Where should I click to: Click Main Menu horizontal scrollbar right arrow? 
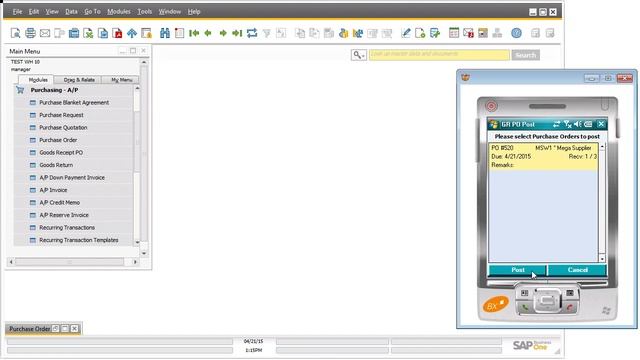click(135, 262)
